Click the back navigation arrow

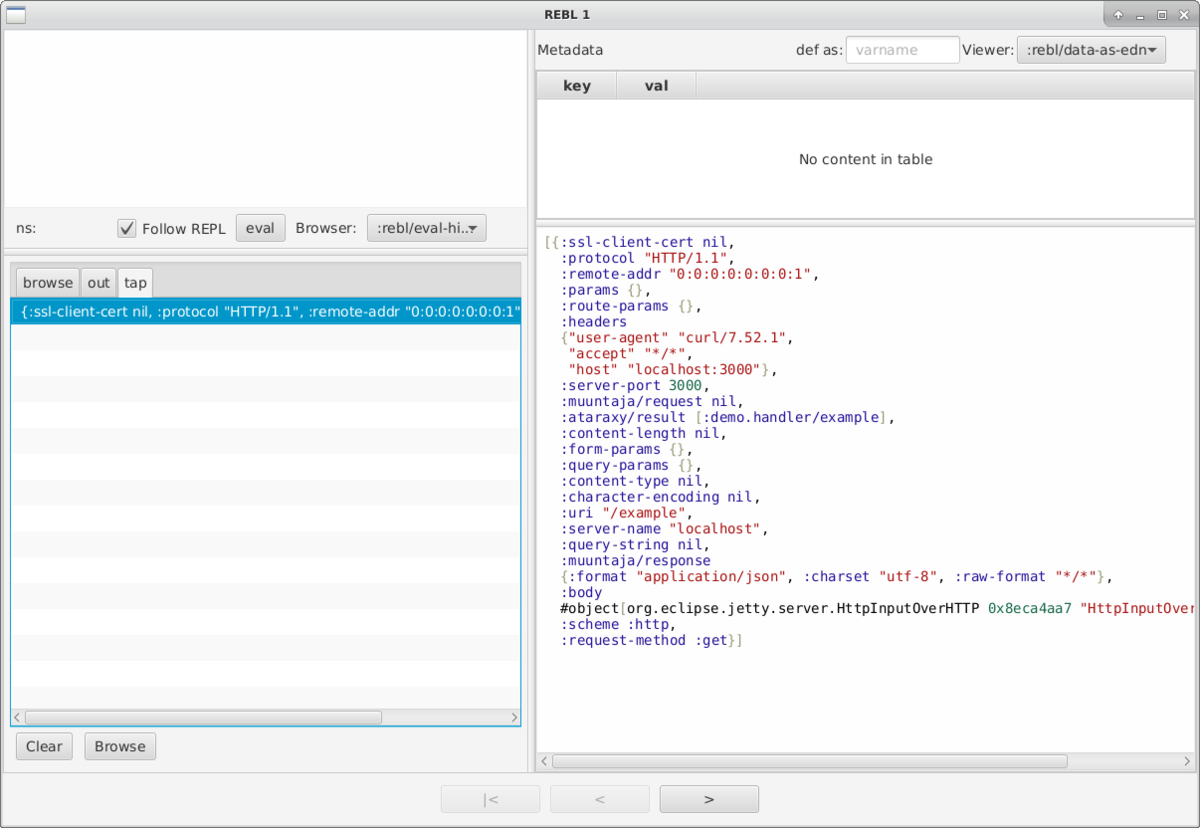click(x=599, y=798)
